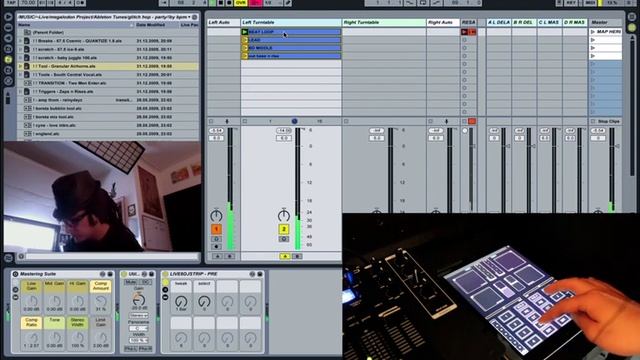Adjust the Left Turntable pan knob

pyautogui.click(x=284, y=216)
